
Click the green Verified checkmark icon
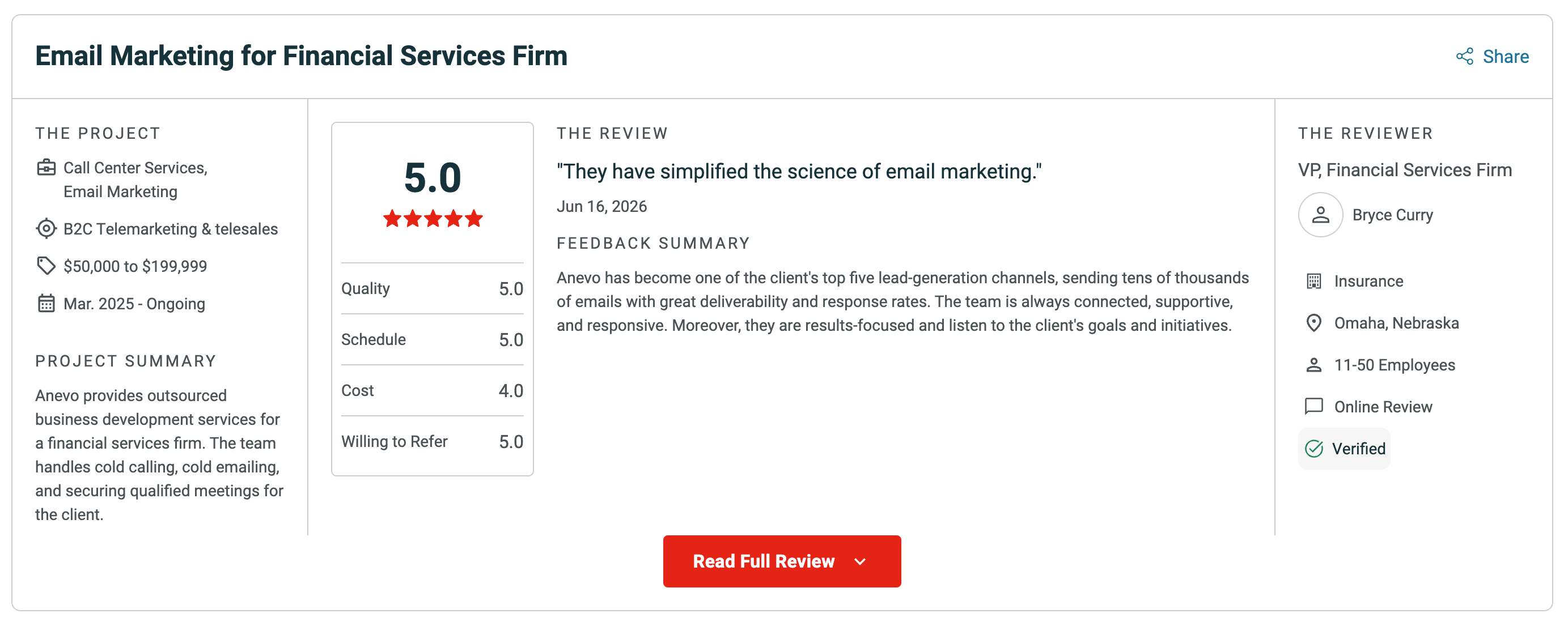click(1314, 449)
